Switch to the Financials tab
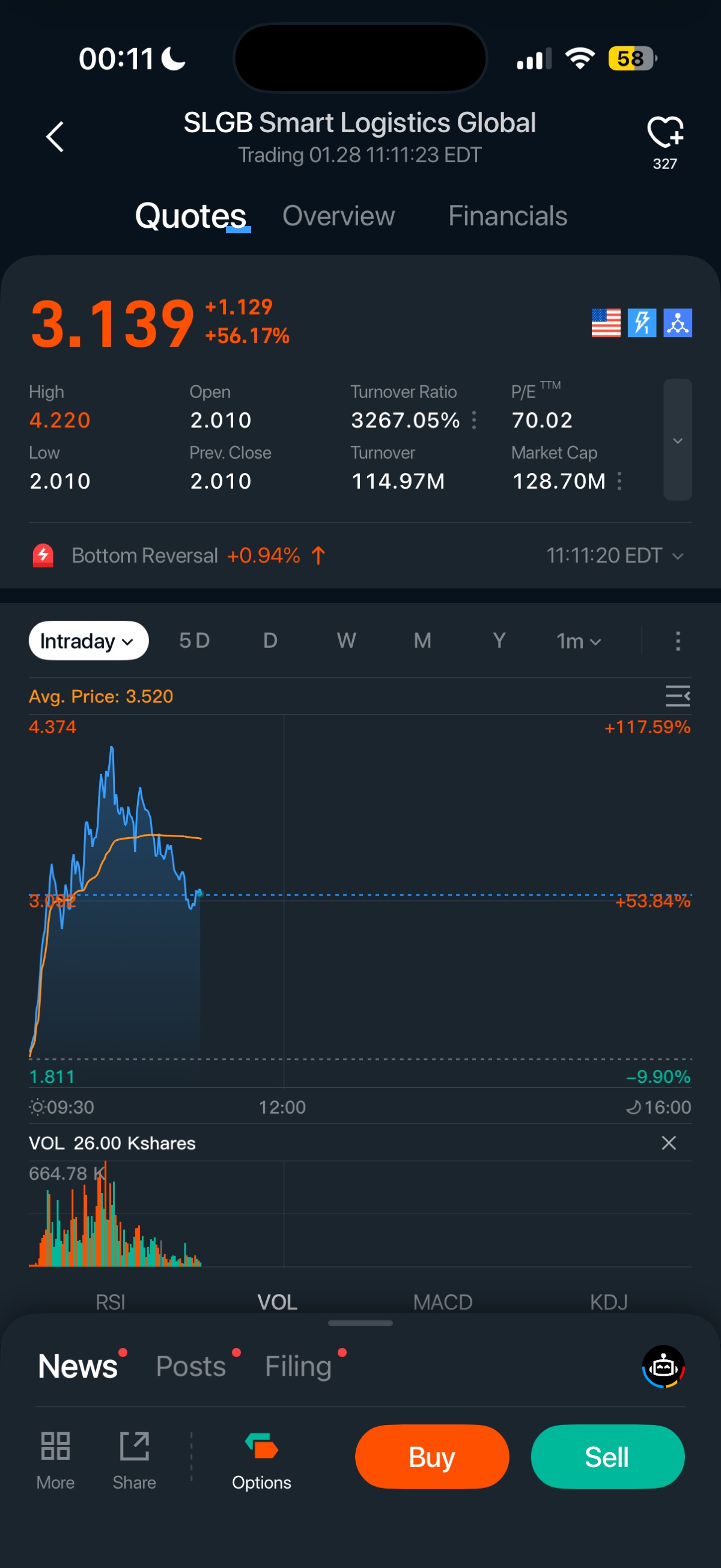The height and width of the screenshot is (1568, 721). 508,216
